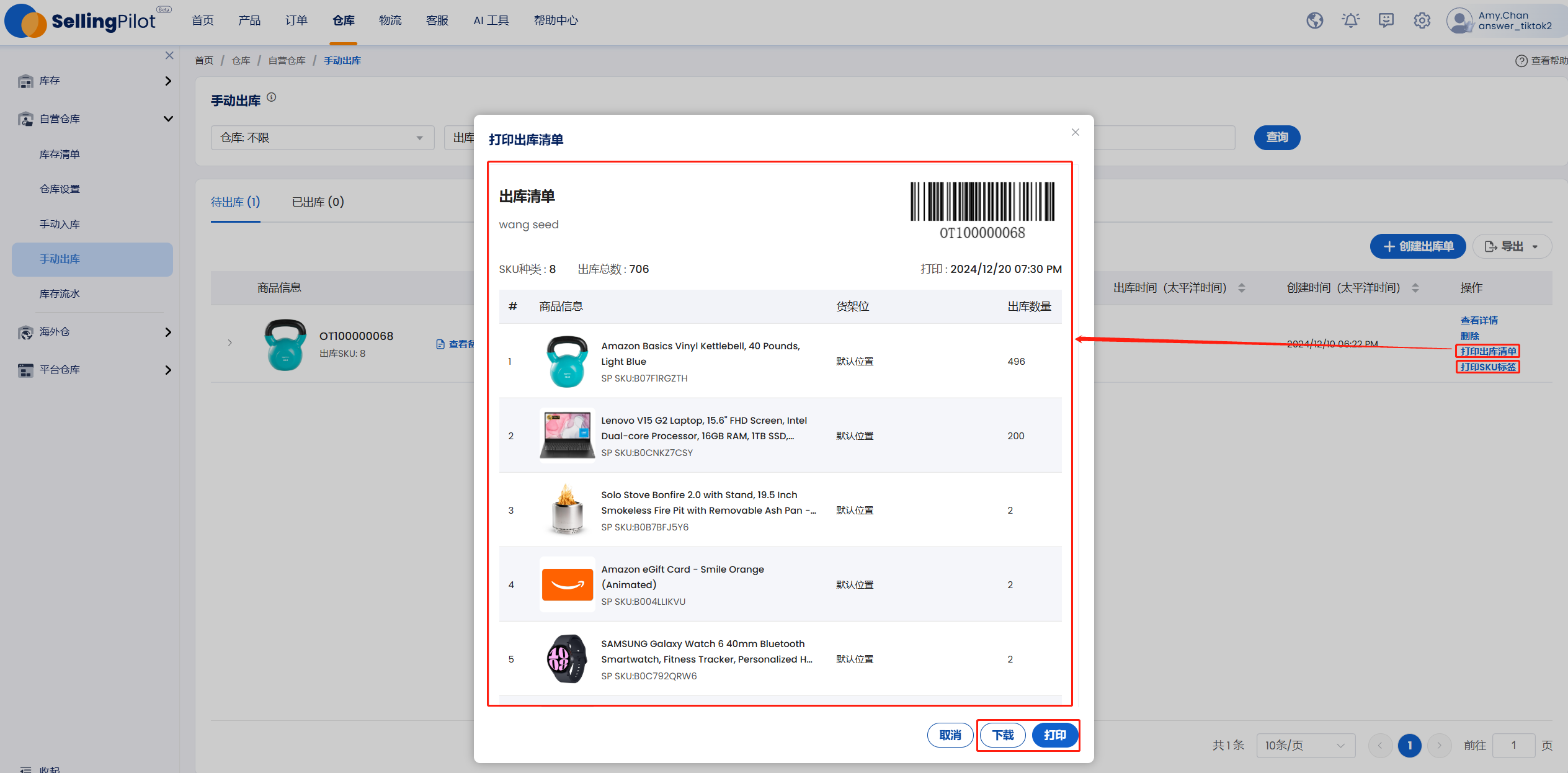Open 仓库设置 in the sidebar
The height and width of the screenshot is (773, 1568).
[x=60, y=189]
